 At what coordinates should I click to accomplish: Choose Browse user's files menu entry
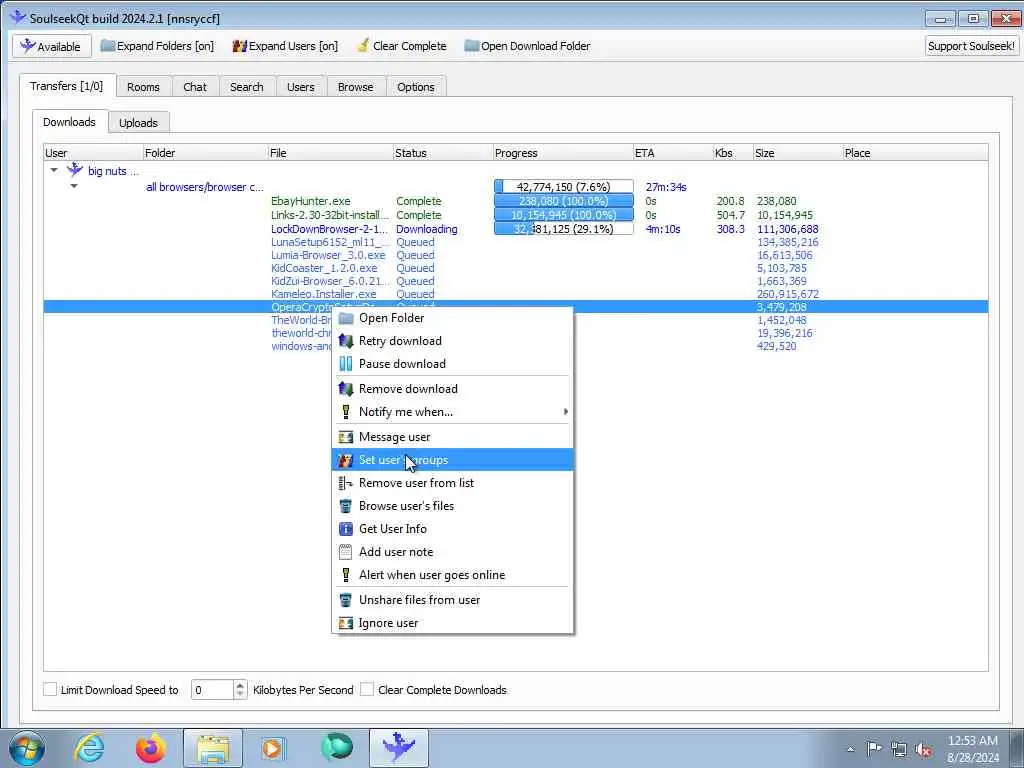click(453, 505)
